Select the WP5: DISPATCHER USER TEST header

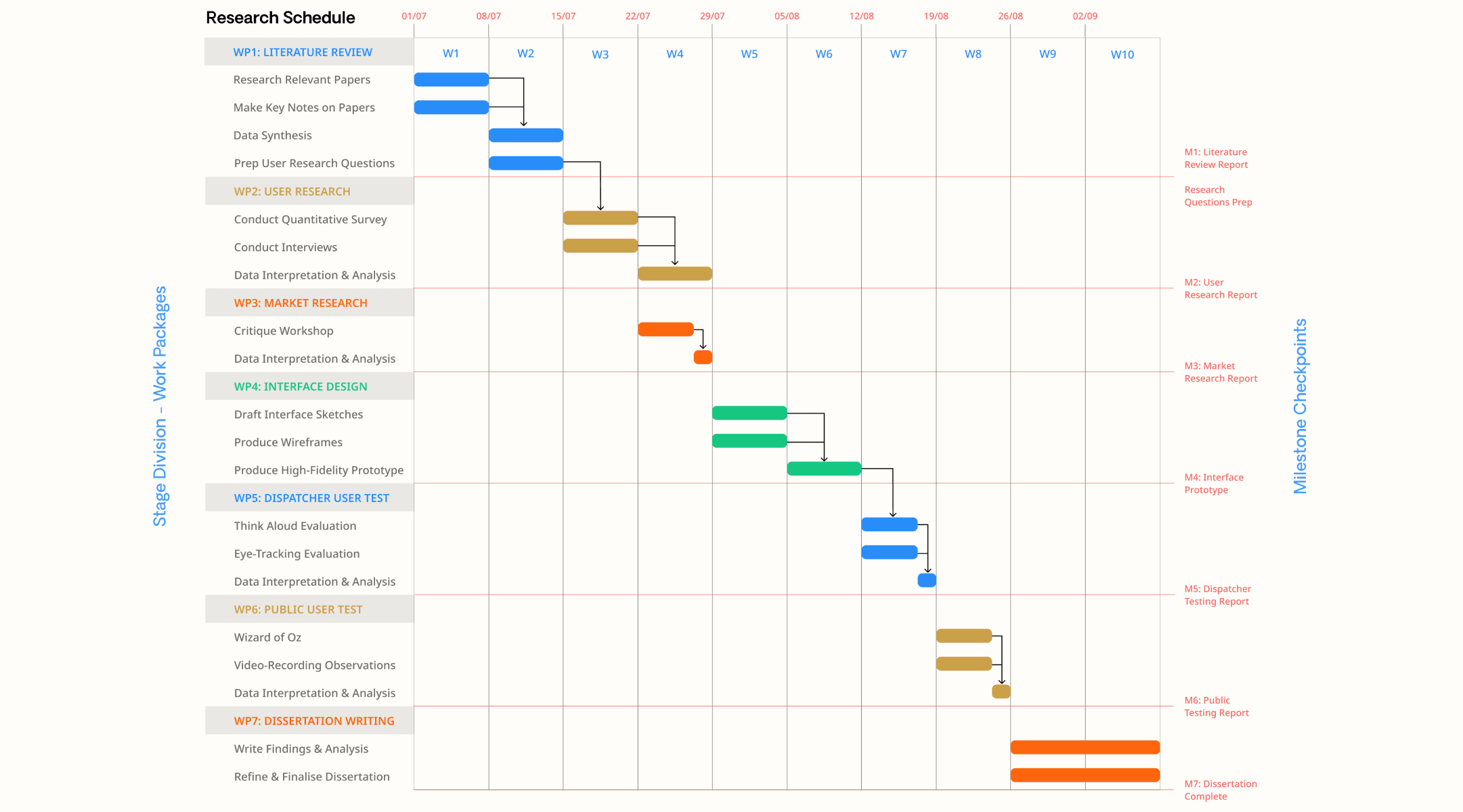(x=309, y=498)
